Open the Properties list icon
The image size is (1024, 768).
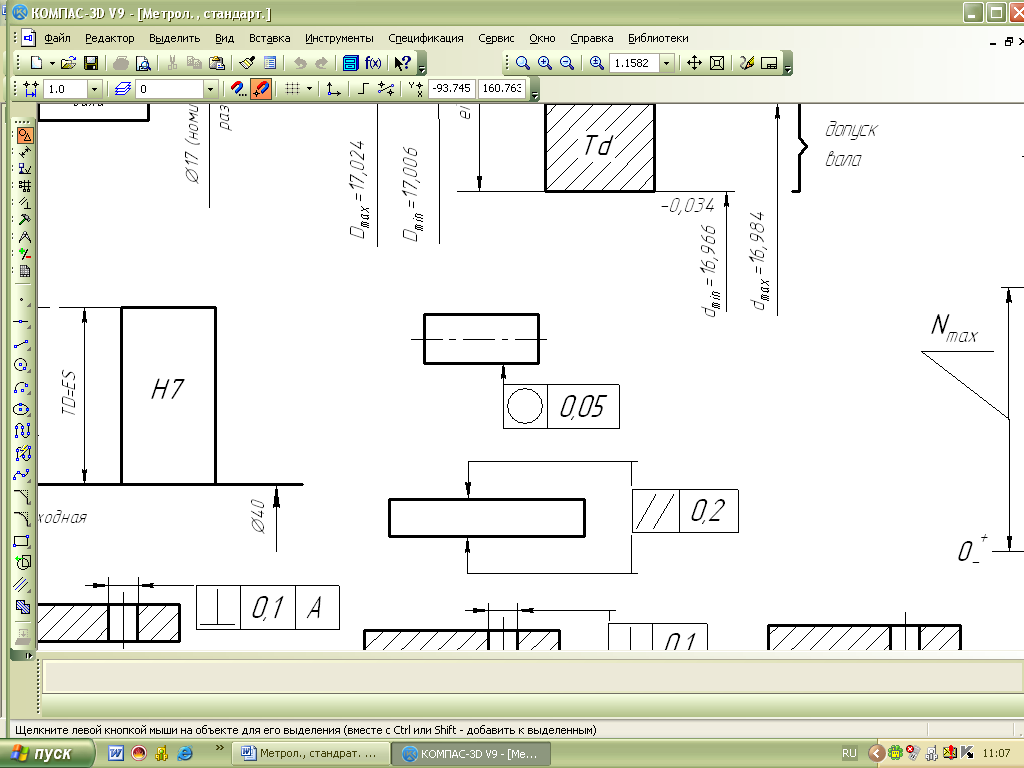[x=270, y=63]
